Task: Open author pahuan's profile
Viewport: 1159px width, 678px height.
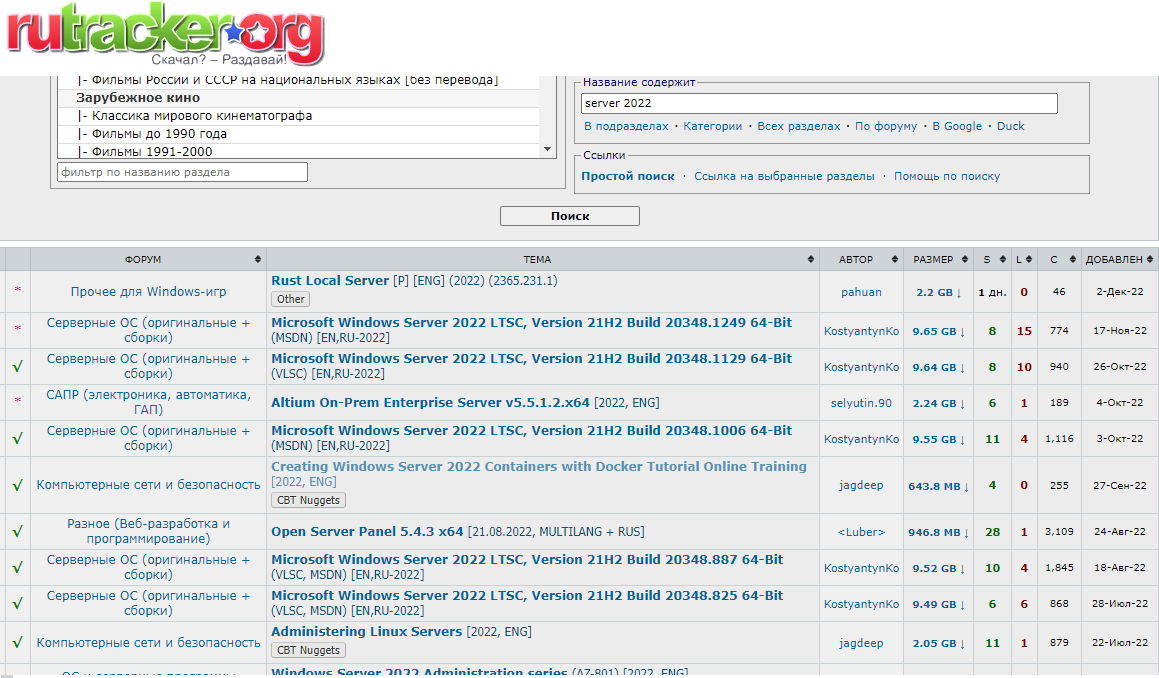Action: tap(861, 292)
